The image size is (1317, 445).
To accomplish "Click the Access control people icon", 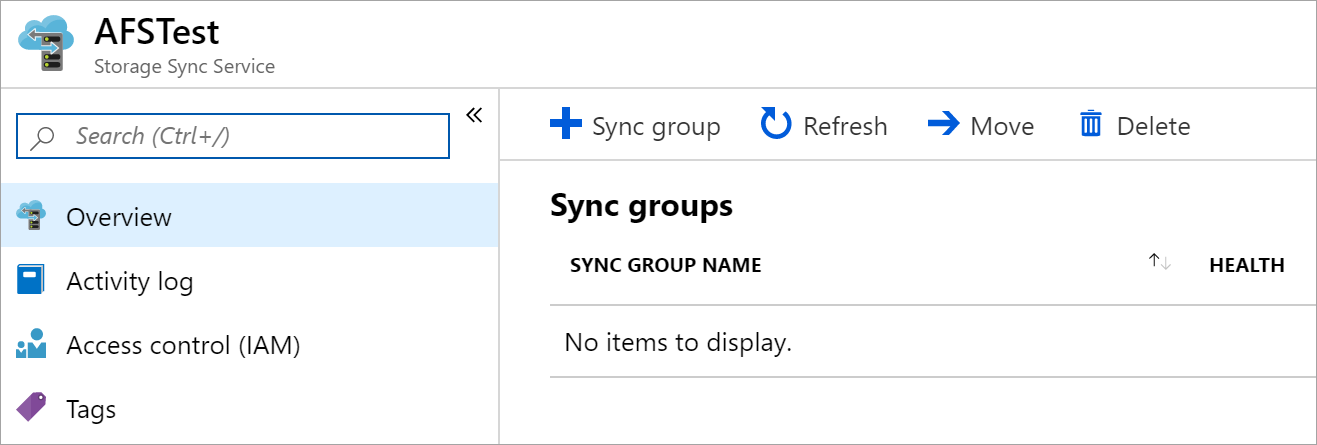I will click(32, 345).
